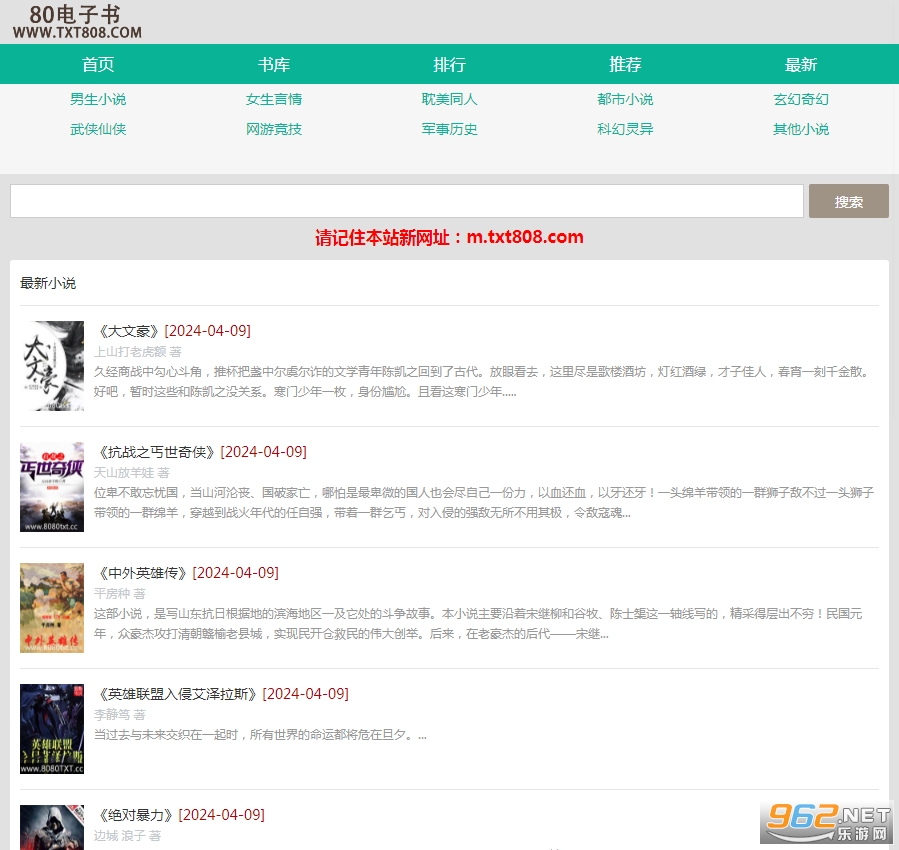This screenshot has height=850, width=899.
Task: Click the search text input box
Action: click(x=406, y=201)
